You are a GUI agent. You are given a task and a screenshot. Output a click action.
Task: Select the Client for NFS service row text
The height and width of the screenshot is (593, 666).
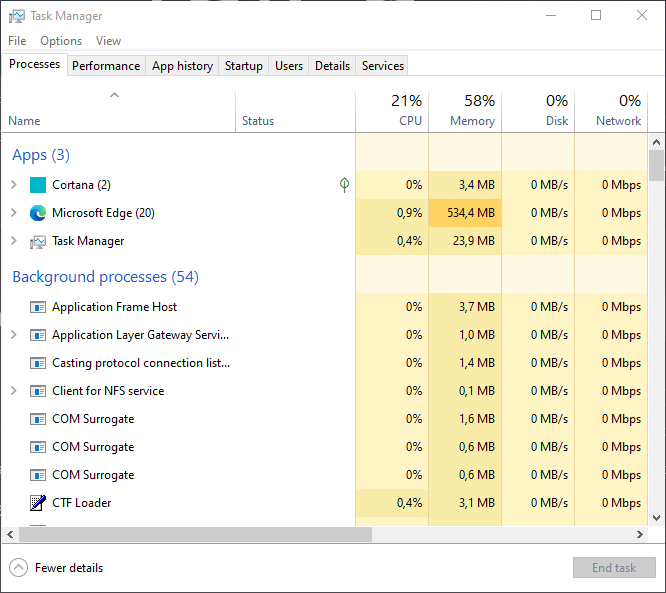pos(108,391)
